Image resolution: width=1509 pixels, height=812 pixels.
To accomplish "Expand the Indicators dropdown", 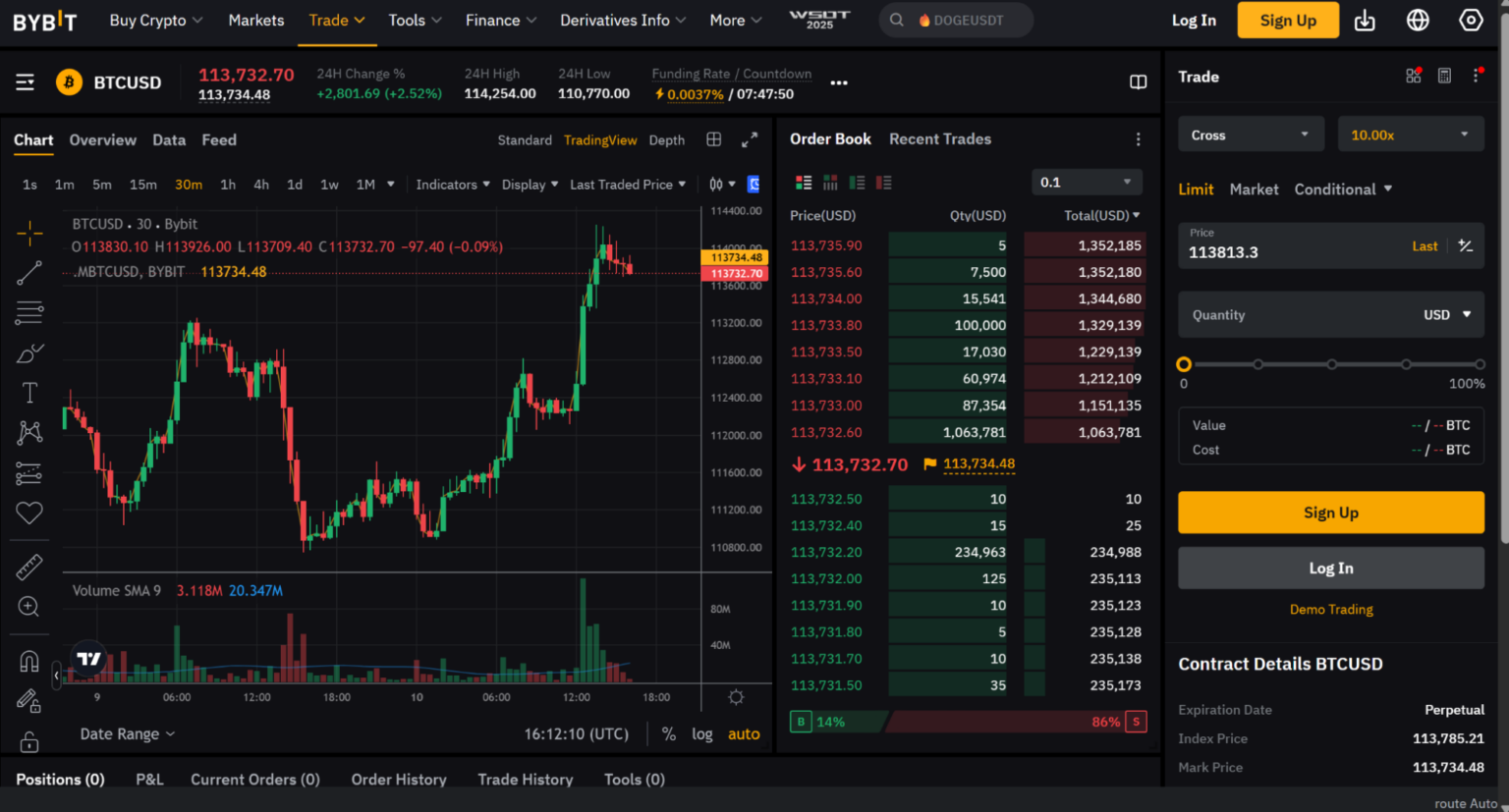I will (452, 185).
